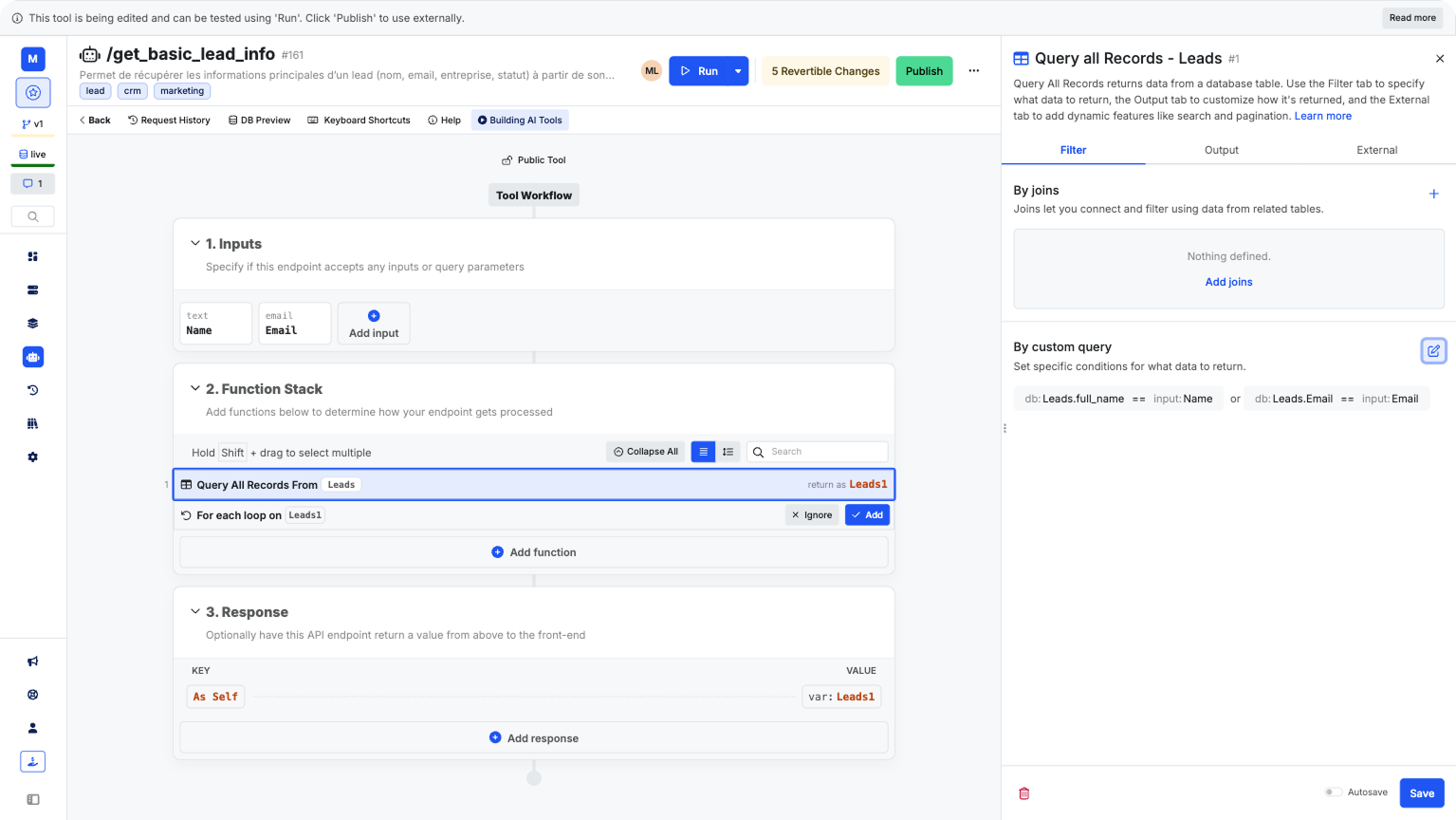The width and height of the screenshot is (1456, 820).
Task: Open the comments counter badge
Action: click(33, 183)
